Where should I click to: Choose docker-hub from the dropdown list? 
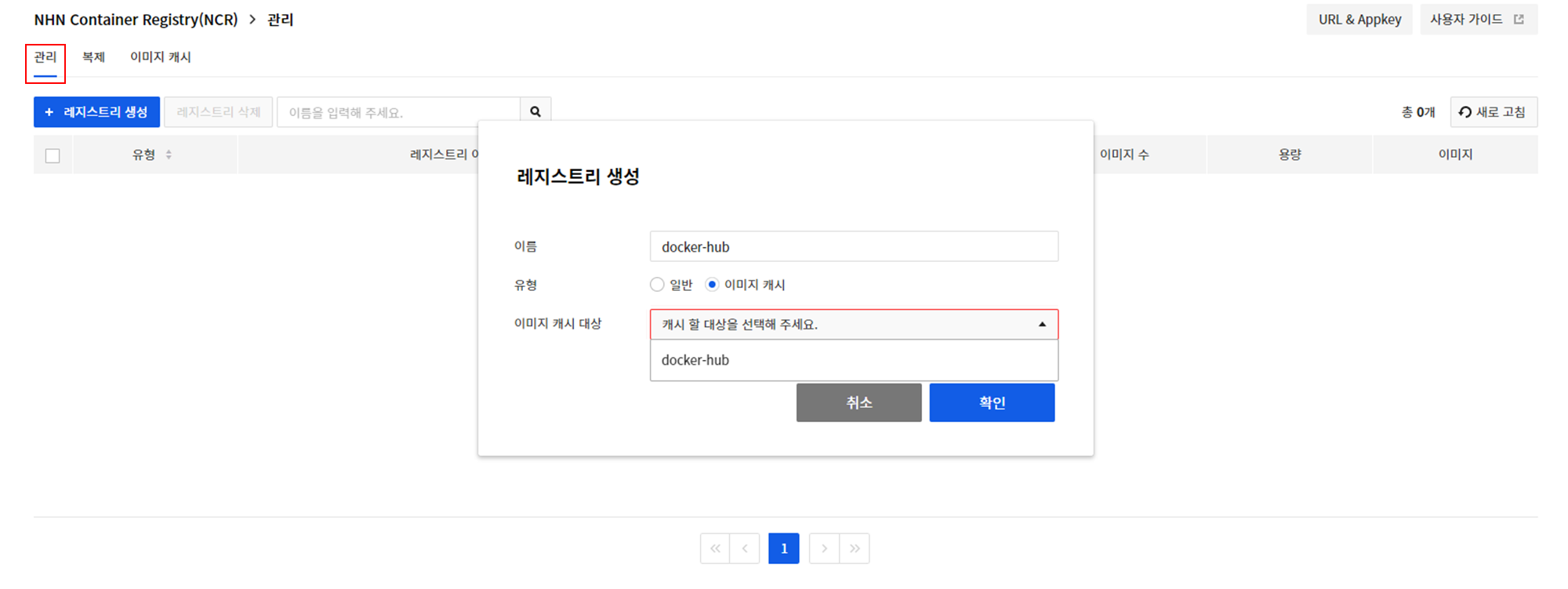(854, 360)
